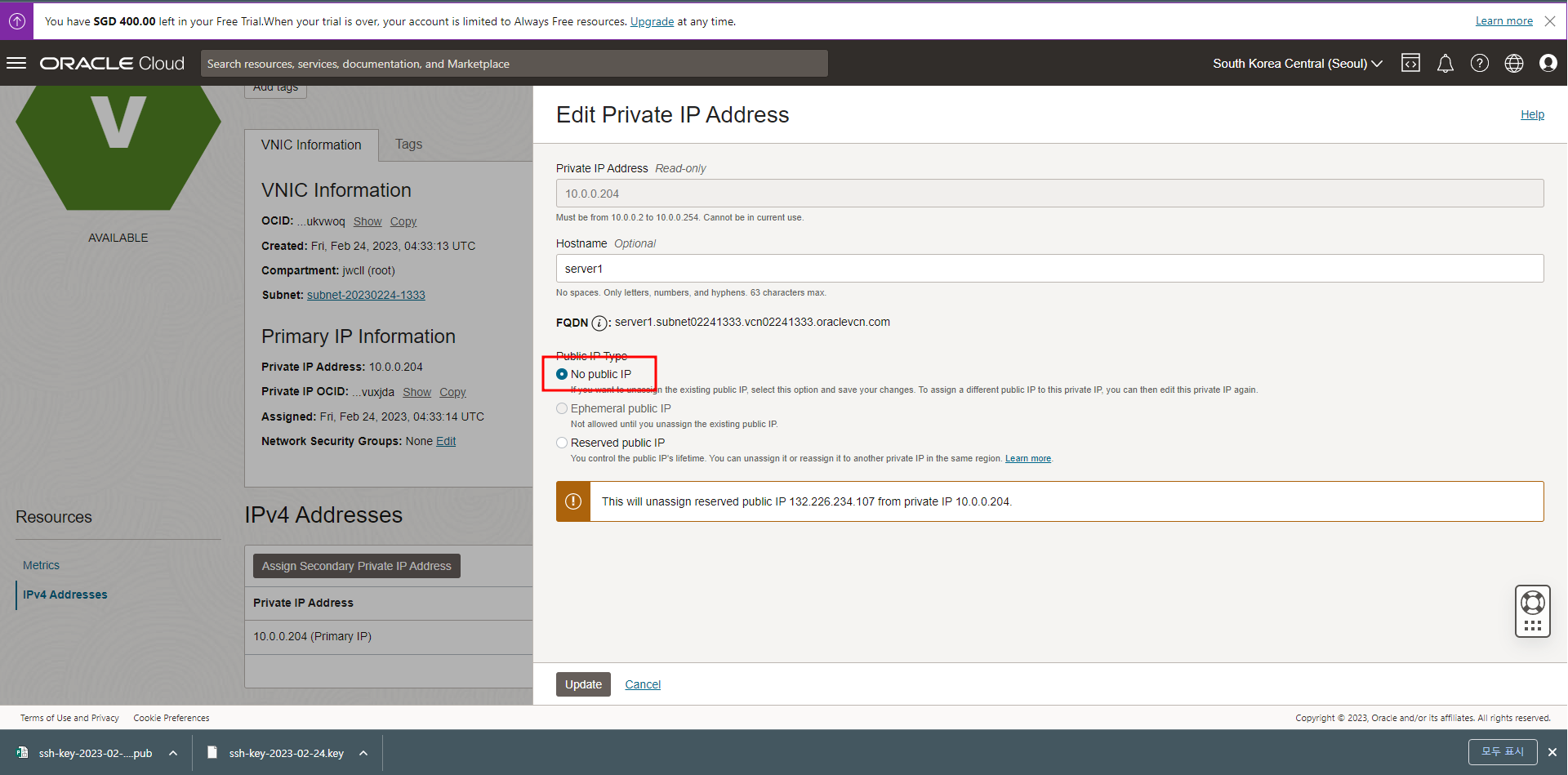1568x775 pixels.
Task: Select Reserved public IP radio button
Action: [562, 443]
